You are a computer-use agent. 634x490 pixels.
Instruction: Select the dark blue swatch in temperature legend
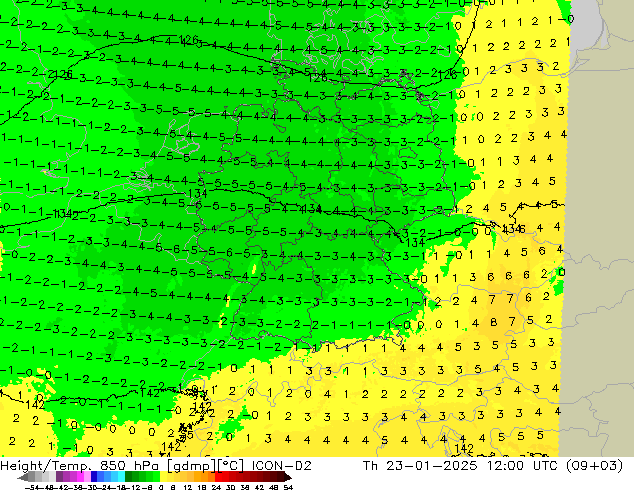click(94, 477)
